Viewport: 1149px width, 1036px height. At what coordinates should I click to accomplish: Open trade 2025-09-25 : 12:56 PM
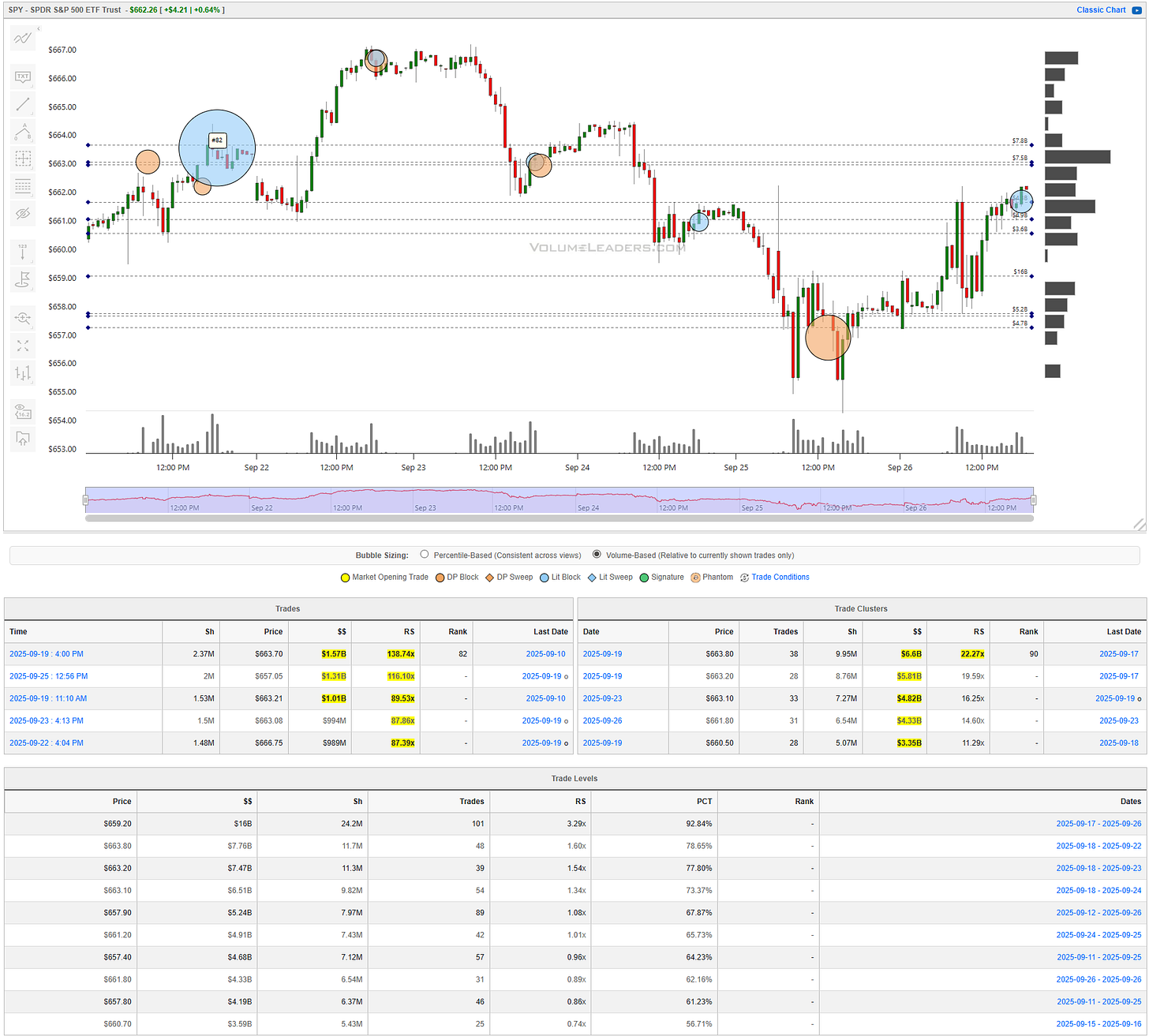48,676
